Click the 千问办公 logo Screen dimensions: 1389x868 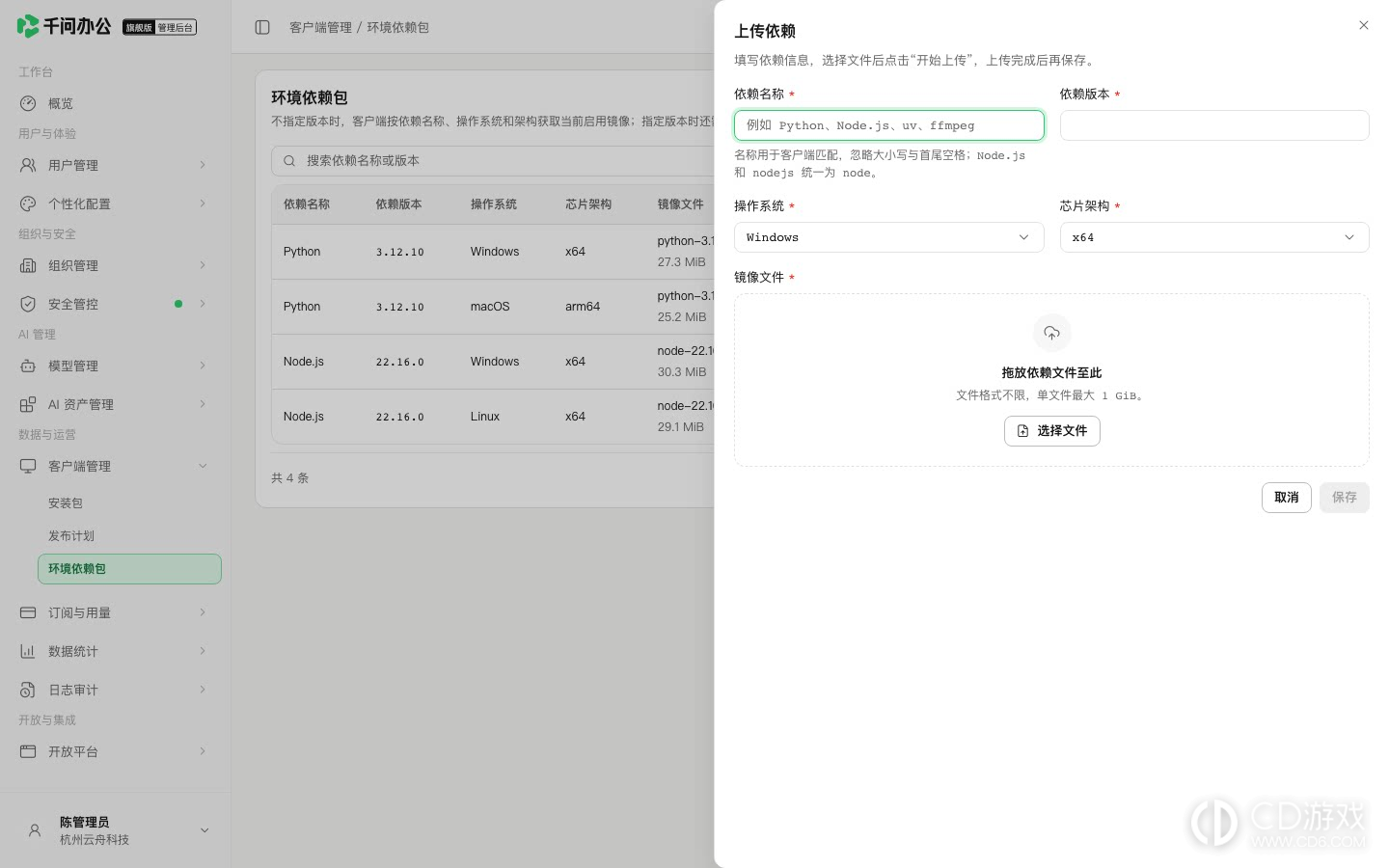pos(65,26)
